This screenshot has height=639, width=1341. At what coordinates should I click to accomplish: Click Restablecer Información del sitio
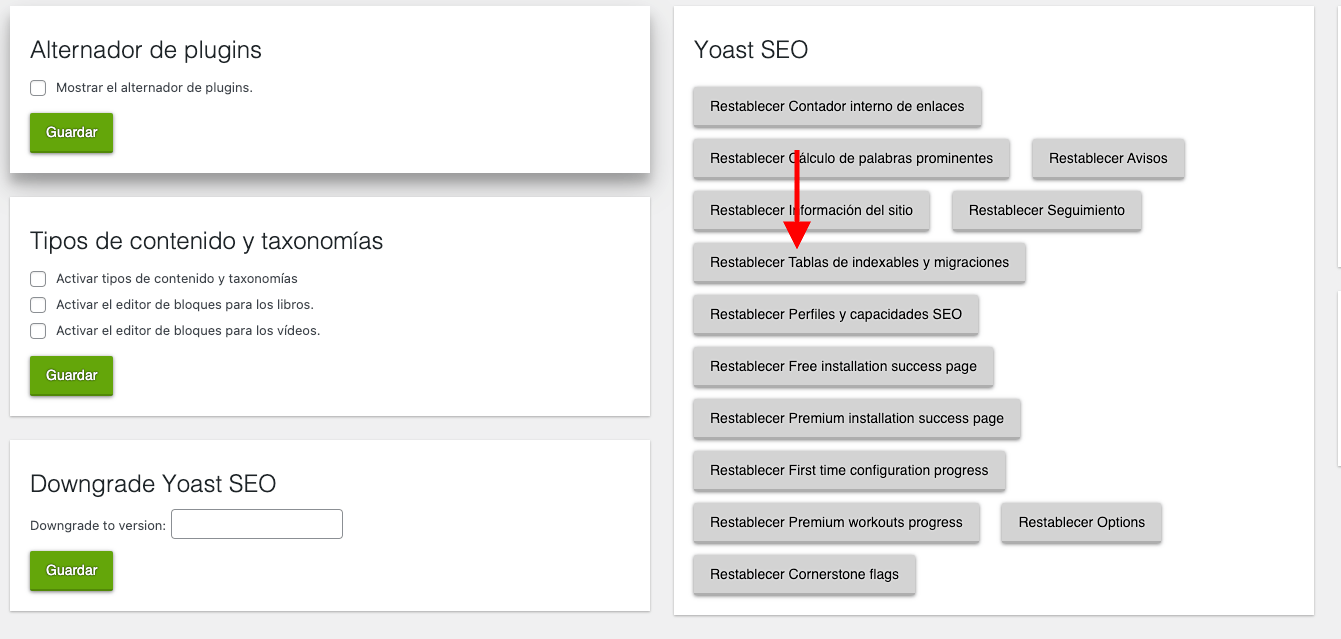811,210
